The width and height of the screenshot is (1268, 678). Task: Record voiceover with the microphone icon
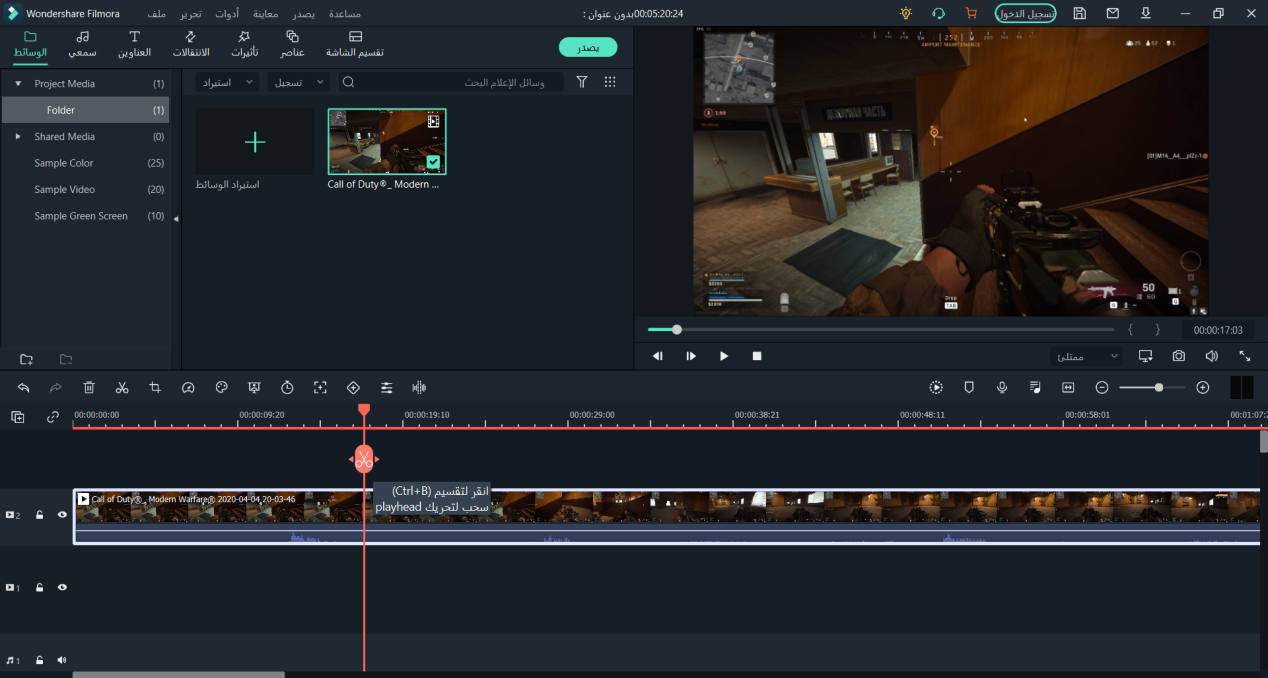click(1002, 387)
